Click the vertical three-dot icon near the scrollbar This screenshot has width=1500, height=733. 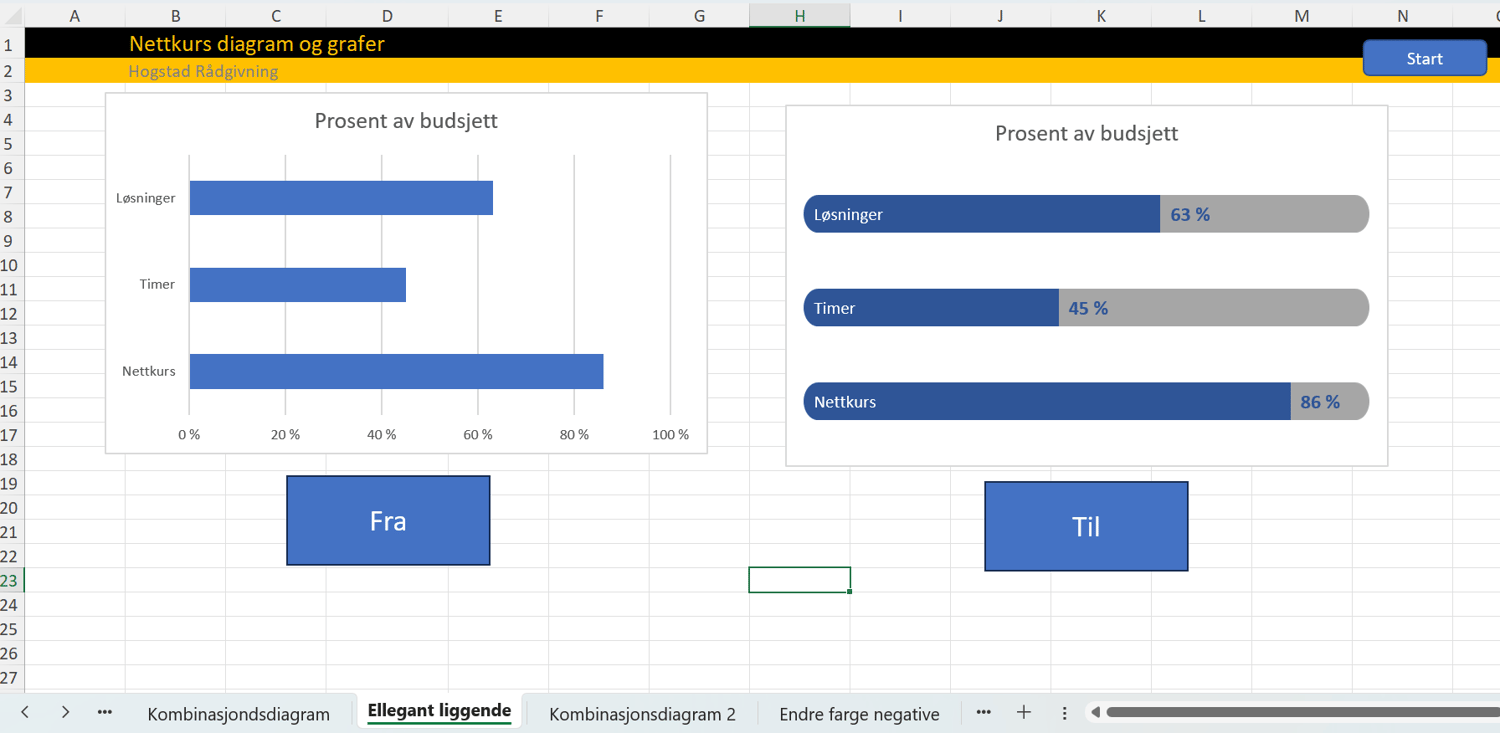pyautogui.click(x=1064, y=712)
